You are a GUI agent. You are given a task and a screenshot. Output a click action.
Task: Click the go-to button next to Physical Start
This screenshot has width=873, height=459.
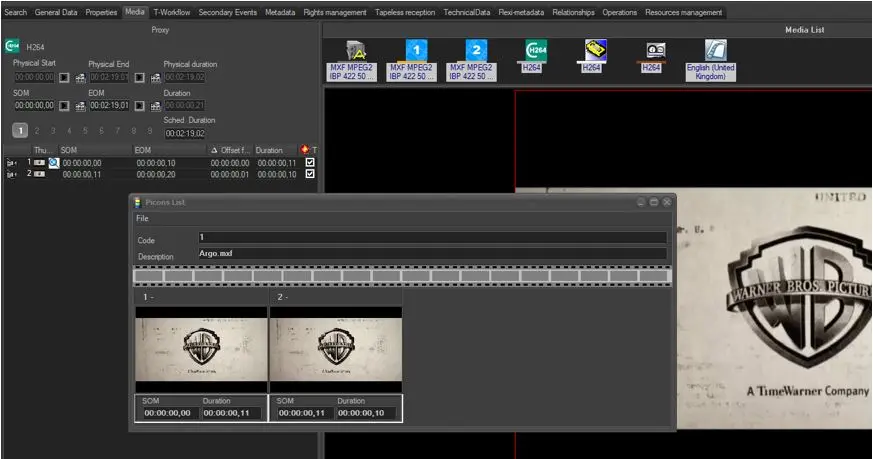click(63, 77)
